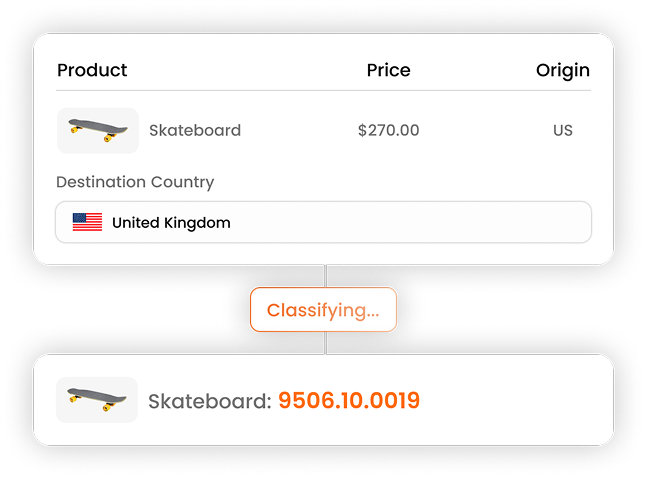
Task: Click the Price column header
Action: point(388,70)
